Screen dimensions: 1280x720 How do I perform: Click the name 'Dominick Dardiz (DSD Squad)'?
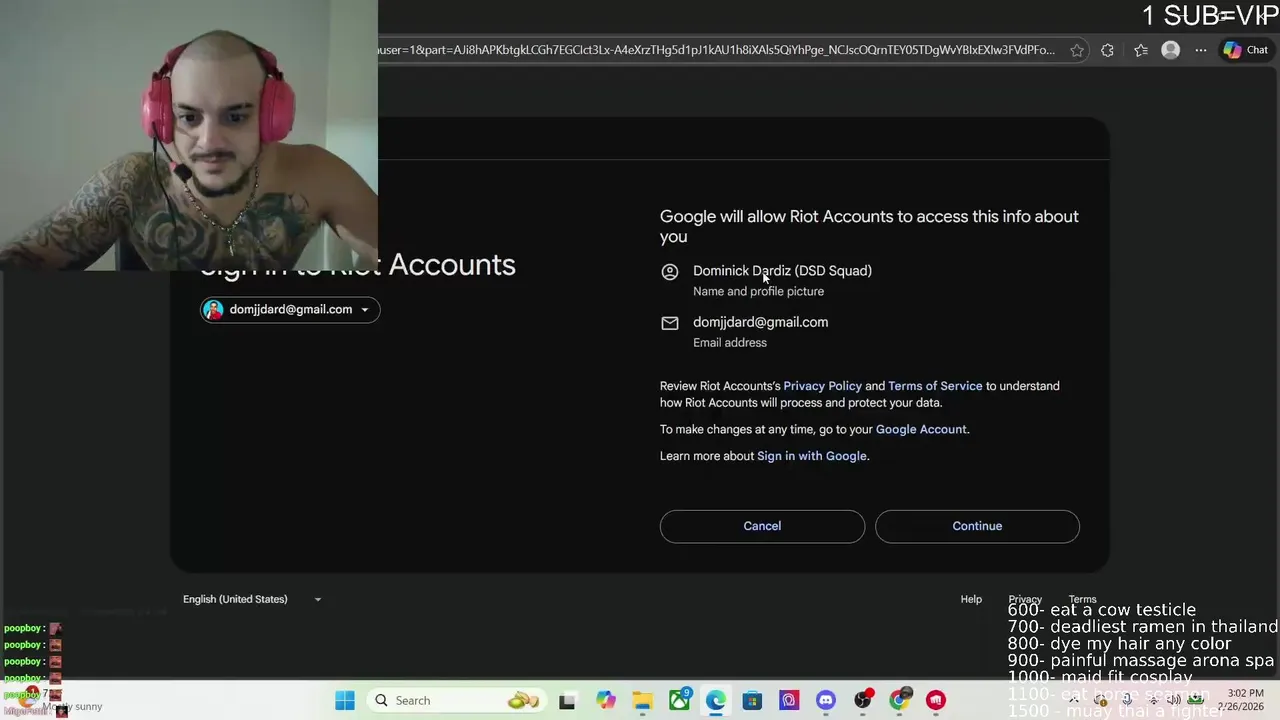(782, 271)
